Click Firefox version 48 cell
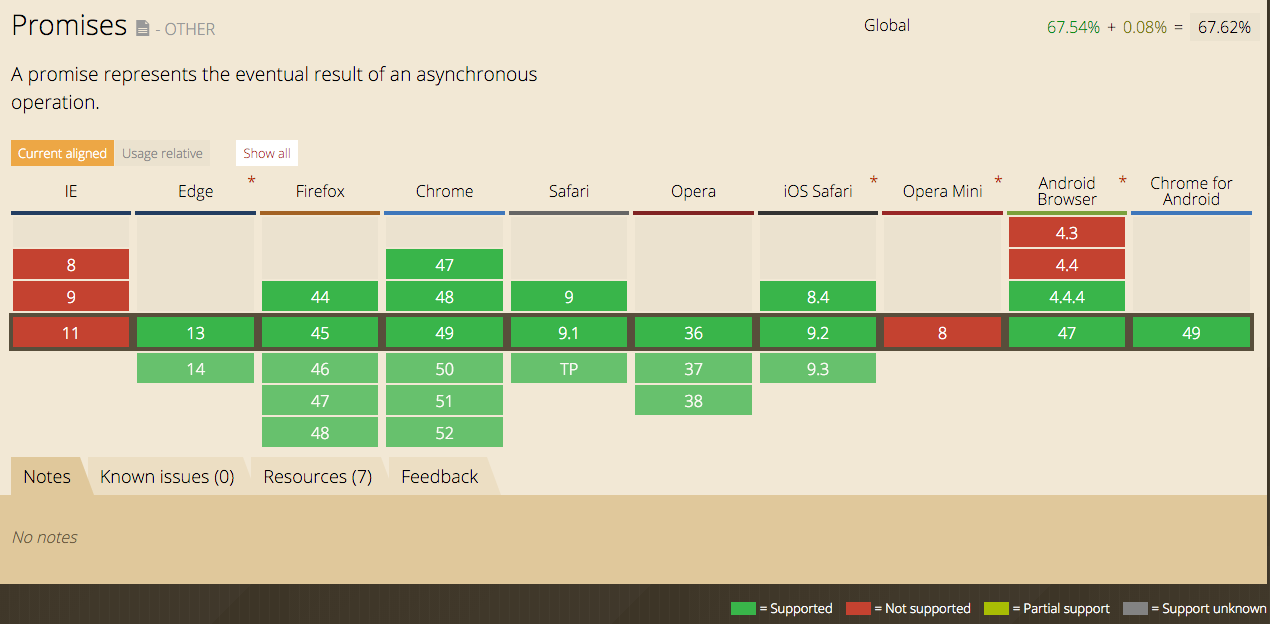This screenshot has width=1270, height=624. click(x=320, y=433)
